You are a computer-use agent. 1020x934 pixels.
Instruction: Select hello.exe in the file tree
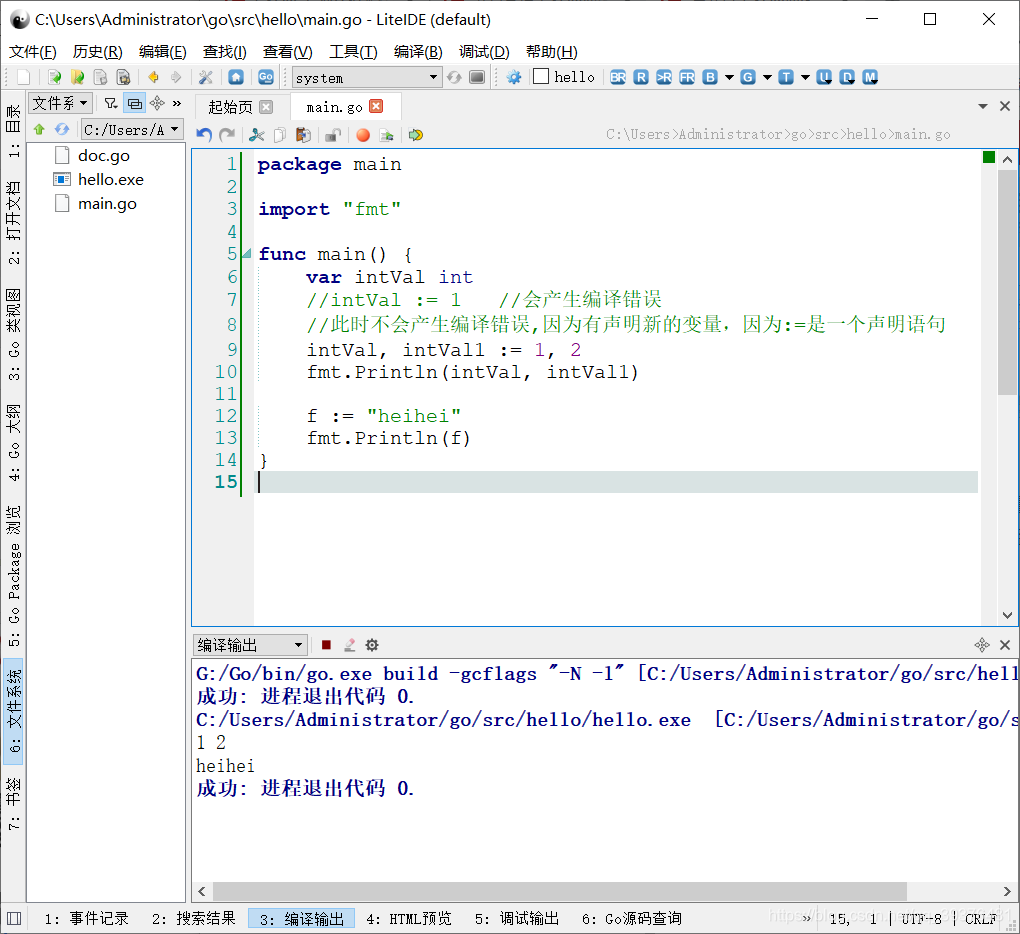(111, 180)
